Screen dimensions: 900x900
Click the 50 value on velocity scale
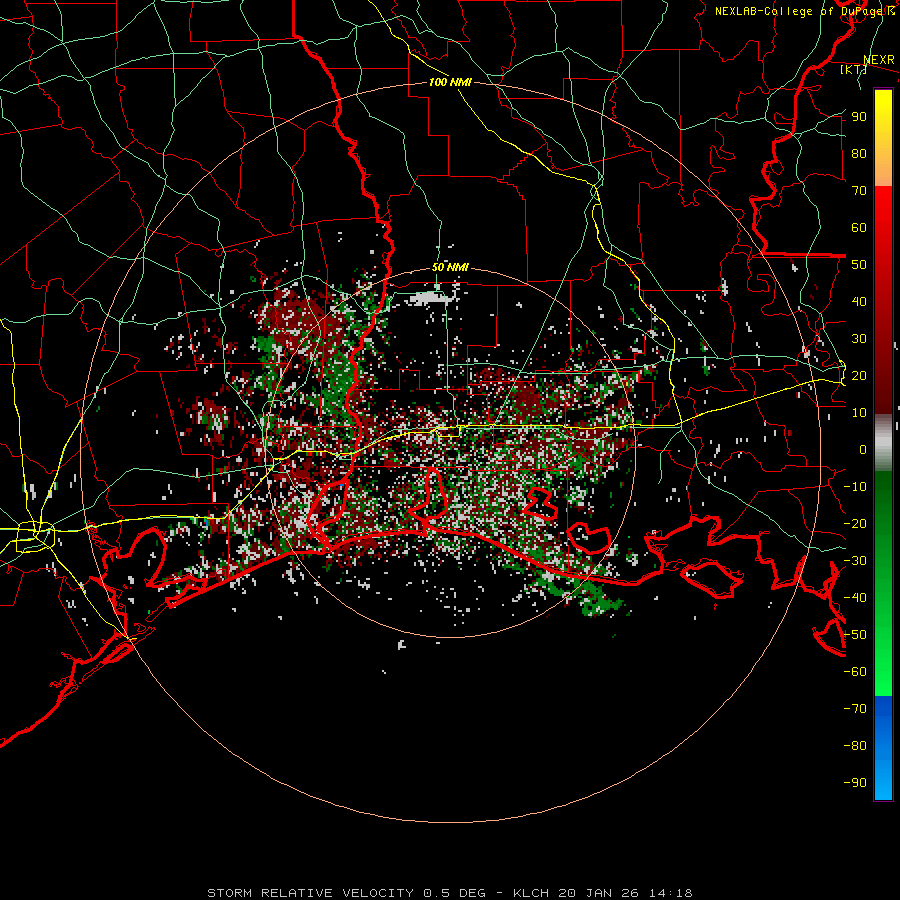pyautogui.click(x=859, y=265)
